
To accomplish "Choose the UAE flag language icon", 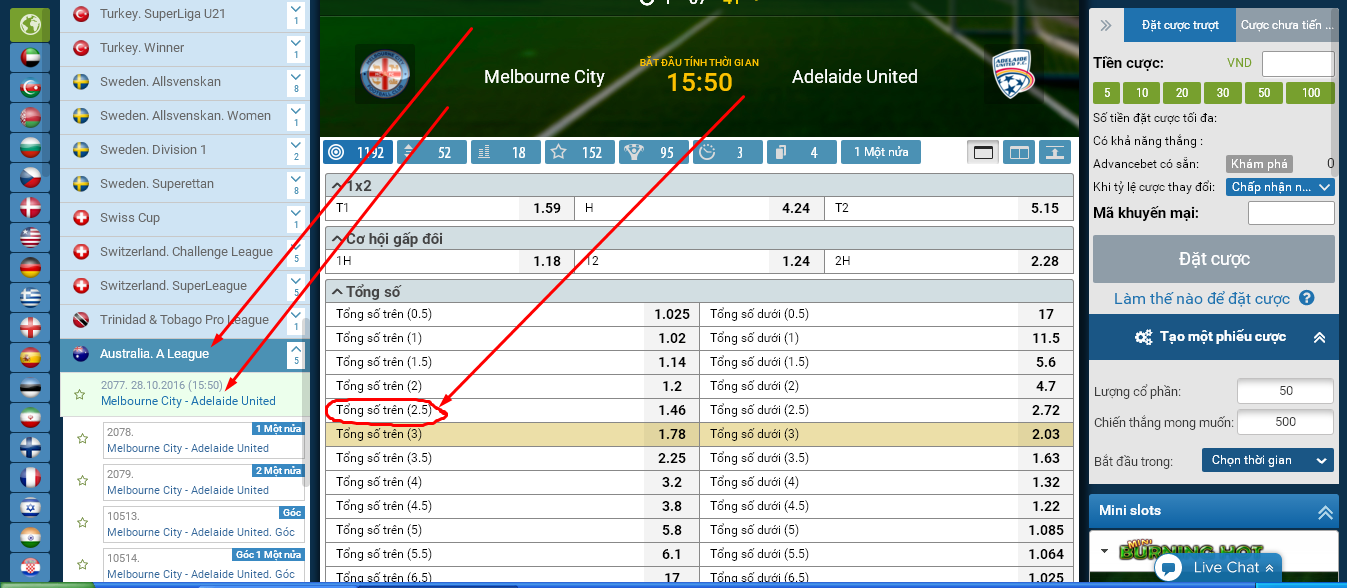I will click(30, 58).
